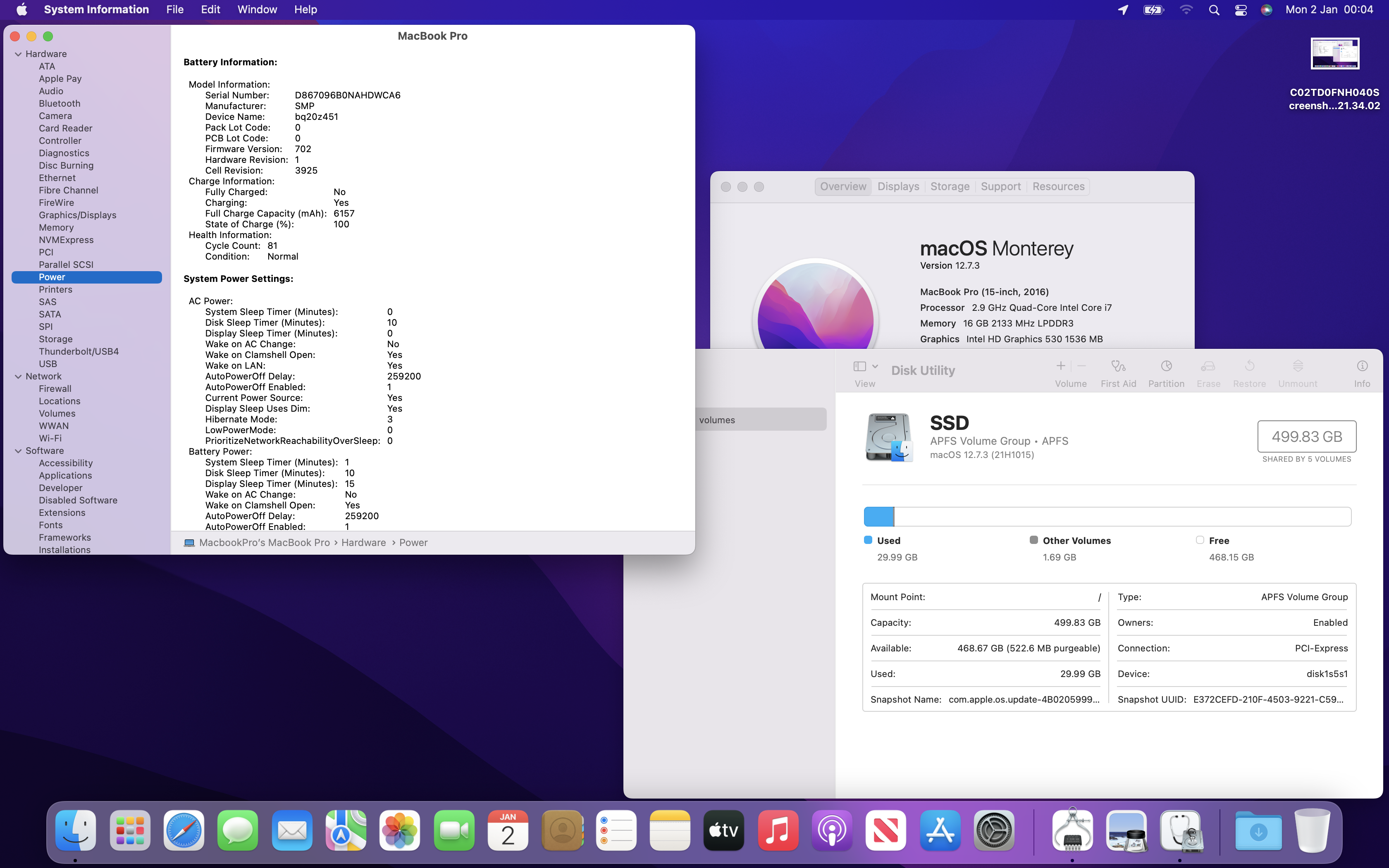Click MacbookPro's MacBook Pro in path bar
The height and width of the screenshot is (868, 1389).
click(x=264, y=542)
